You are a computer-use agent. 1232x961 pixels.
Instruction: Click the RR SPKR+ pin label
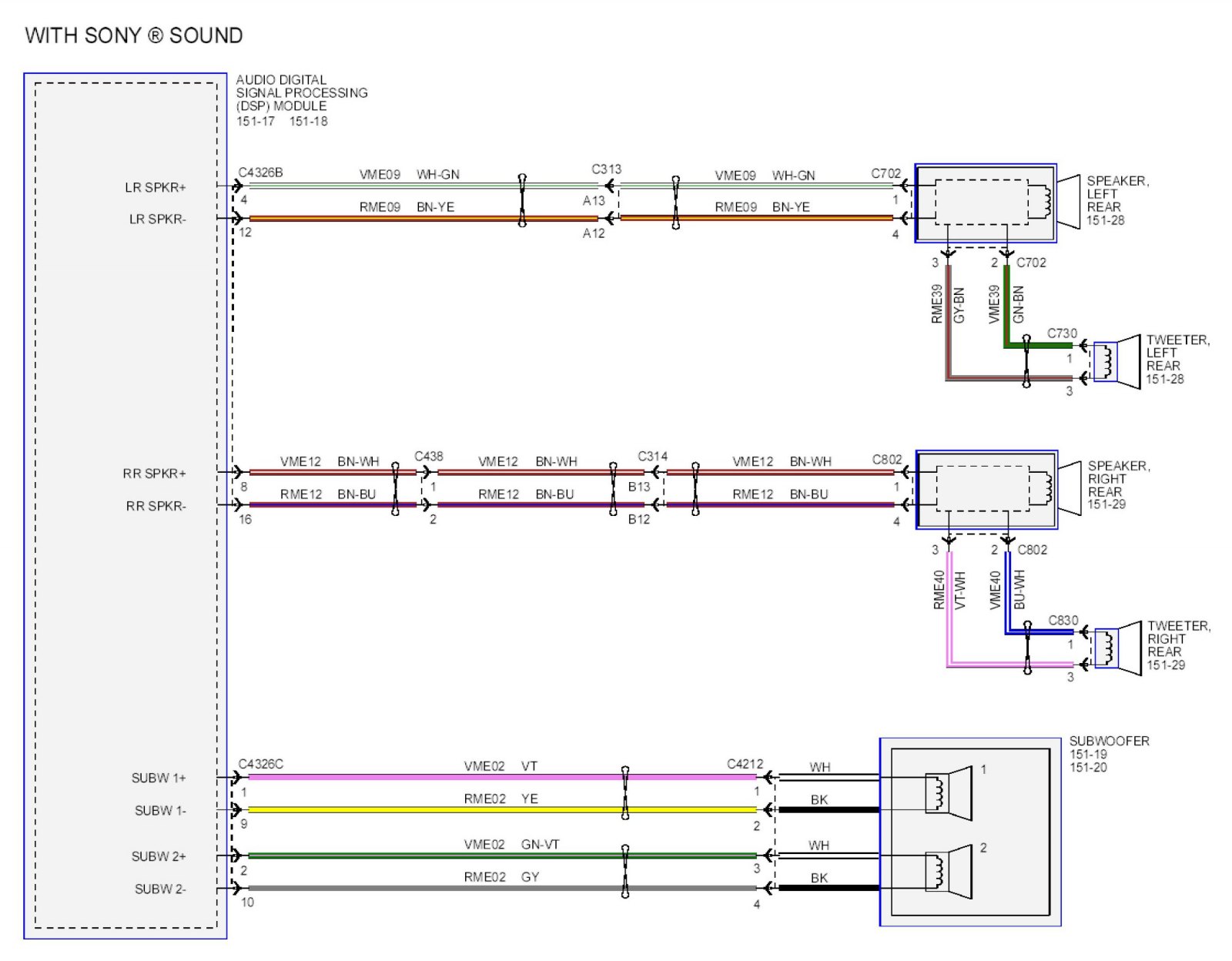(x=155, y=473)
